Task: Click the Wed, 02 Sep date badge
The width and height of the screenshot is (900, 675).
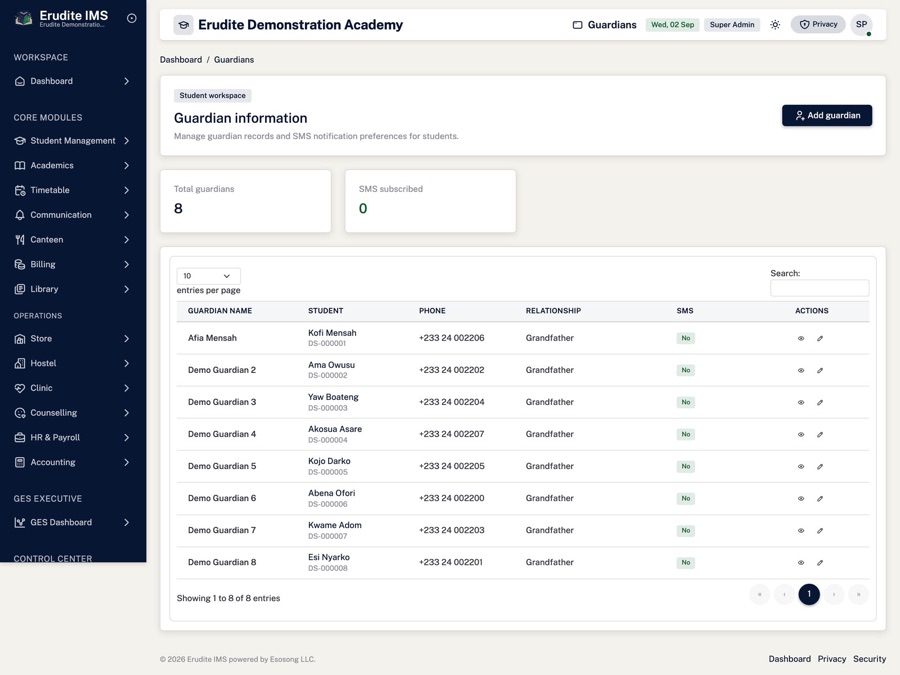Action: coord(673,25)
